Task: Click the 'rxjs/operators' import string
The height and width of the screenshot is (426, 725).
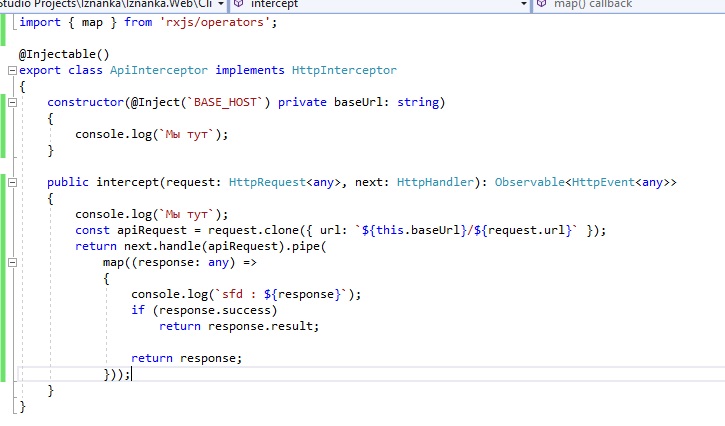Action: pyautogui.click(x=214, y=22)
